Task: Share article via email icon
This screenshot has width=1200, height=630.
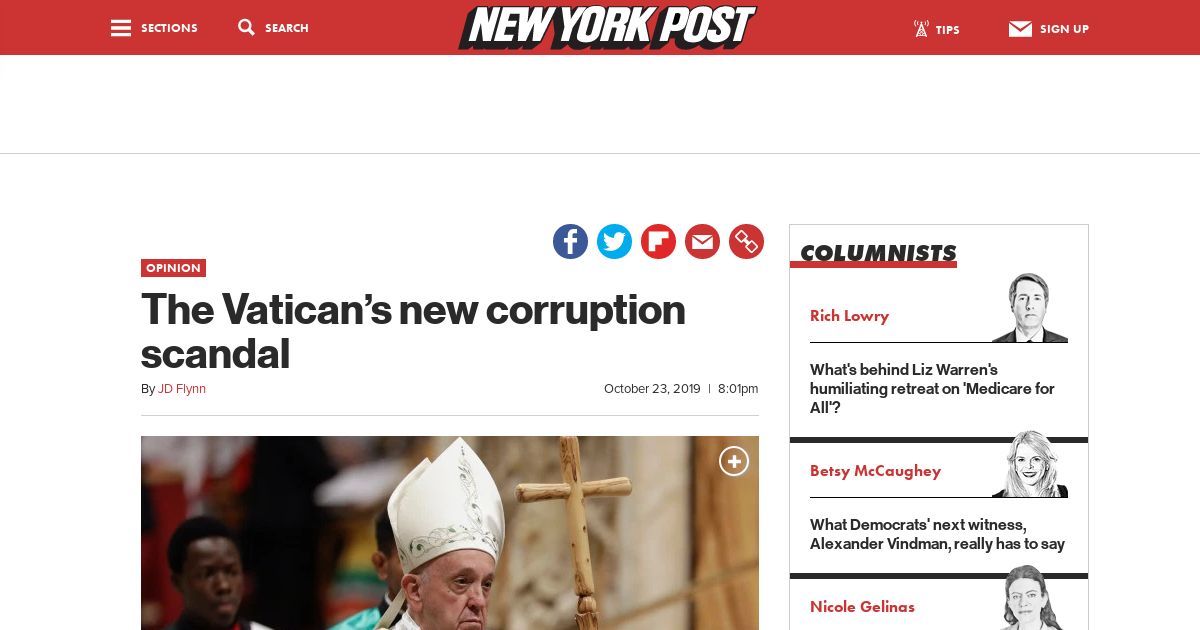Action: coord(702,241)
